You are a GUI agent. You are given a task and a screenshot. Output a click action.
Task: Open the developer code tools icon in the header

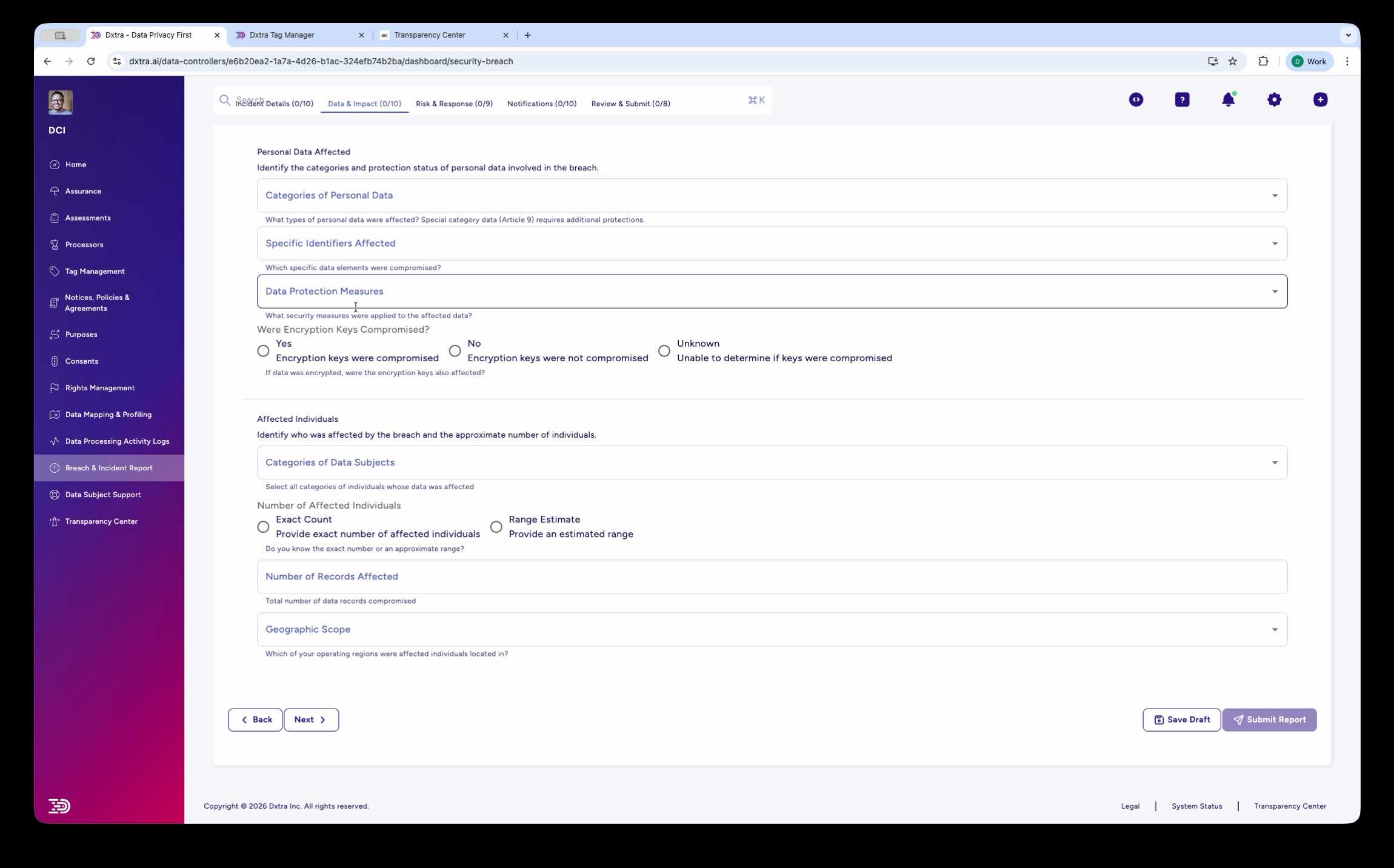[x=1135, y=99]
